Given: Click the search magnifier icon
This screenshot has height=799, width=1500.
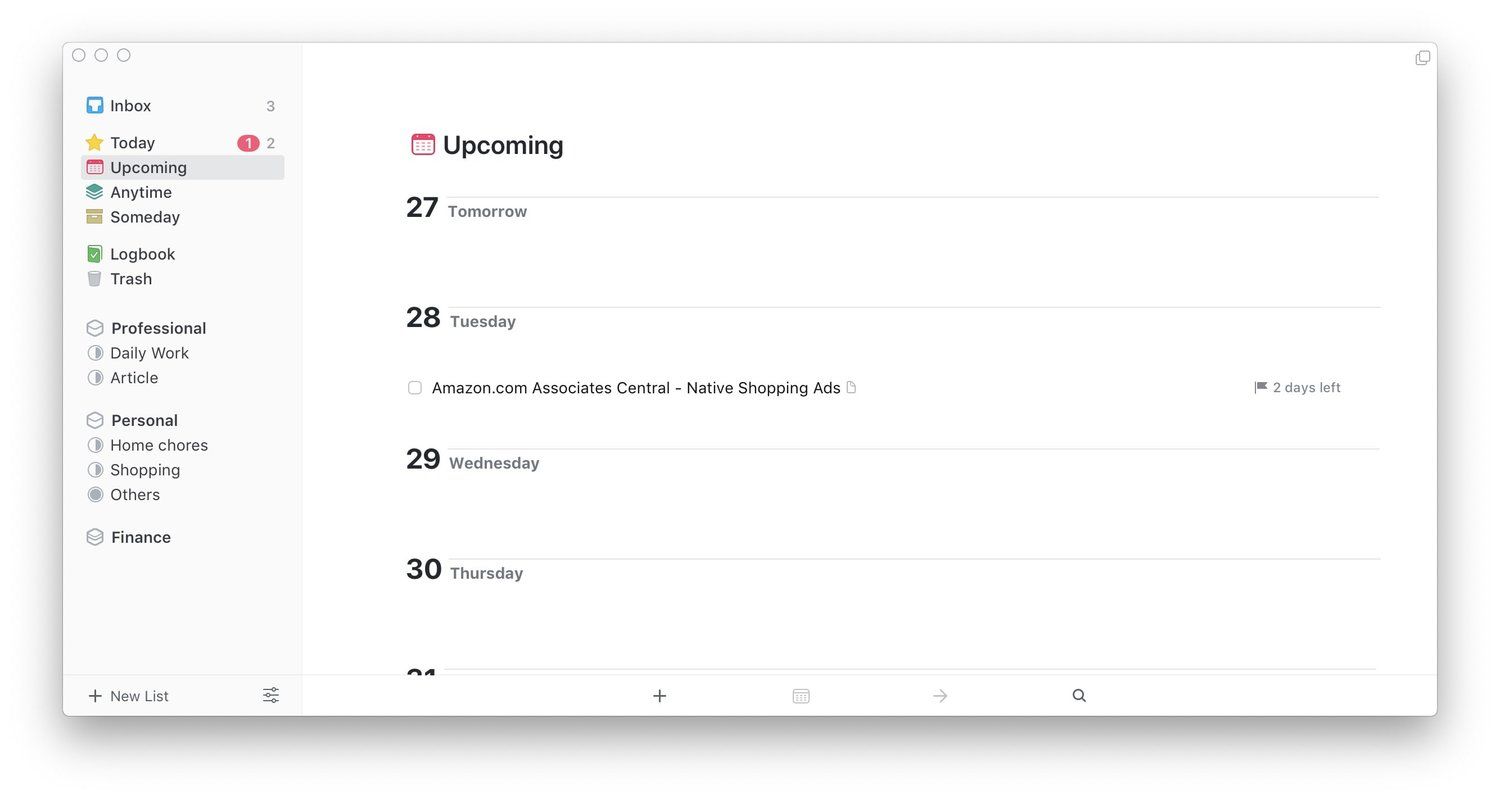Looking at the screenshot, I should click(1079, 696).
